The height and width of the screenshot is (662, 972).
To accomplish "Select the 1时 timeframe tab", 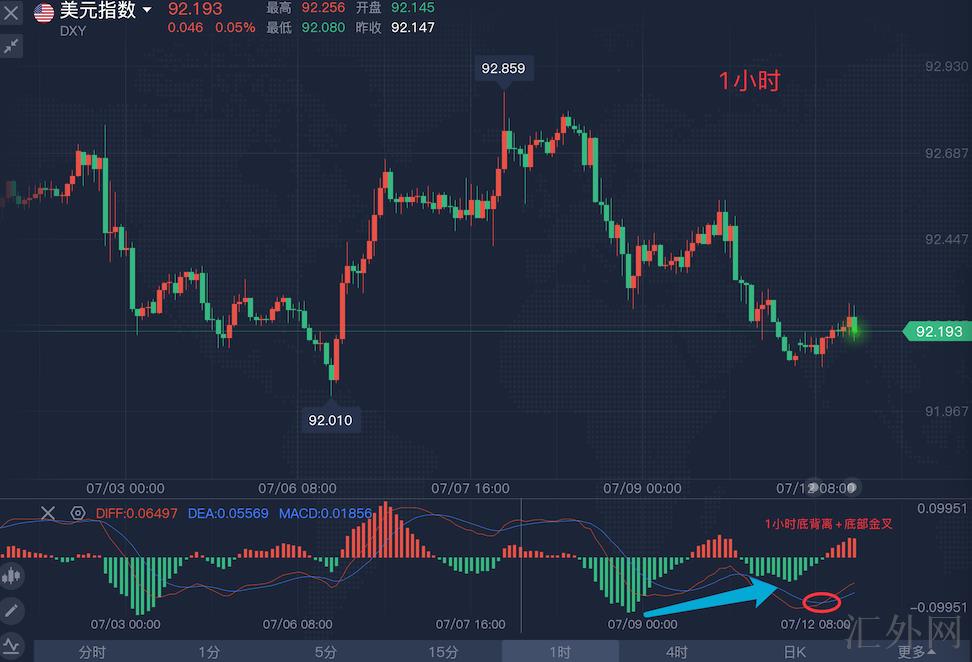I will tap(560, 652).
